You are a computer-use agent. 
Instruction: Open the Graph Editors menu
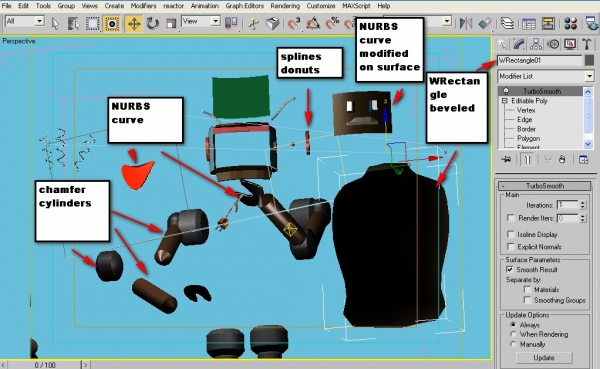(245, 6)
